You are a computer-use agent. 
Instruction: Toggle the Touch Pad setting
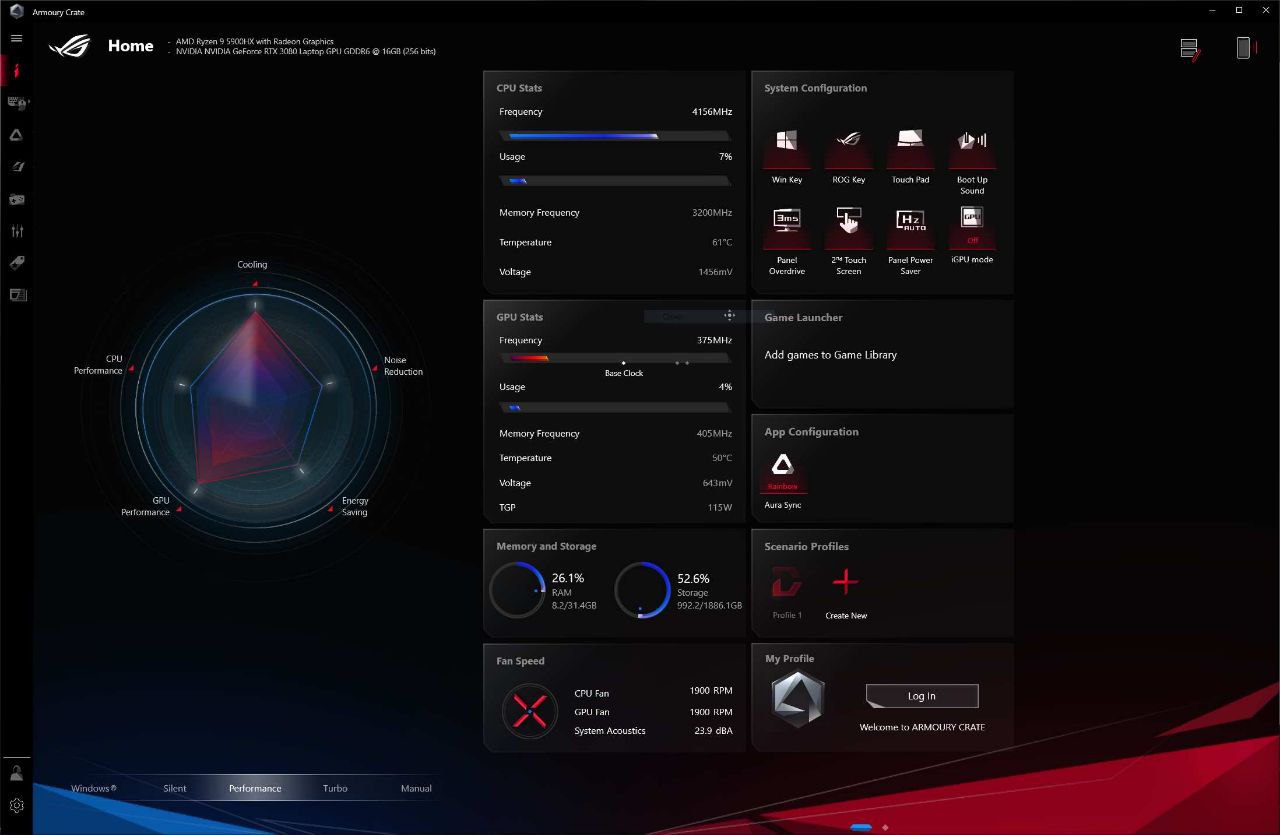click(x=910, y=149)
